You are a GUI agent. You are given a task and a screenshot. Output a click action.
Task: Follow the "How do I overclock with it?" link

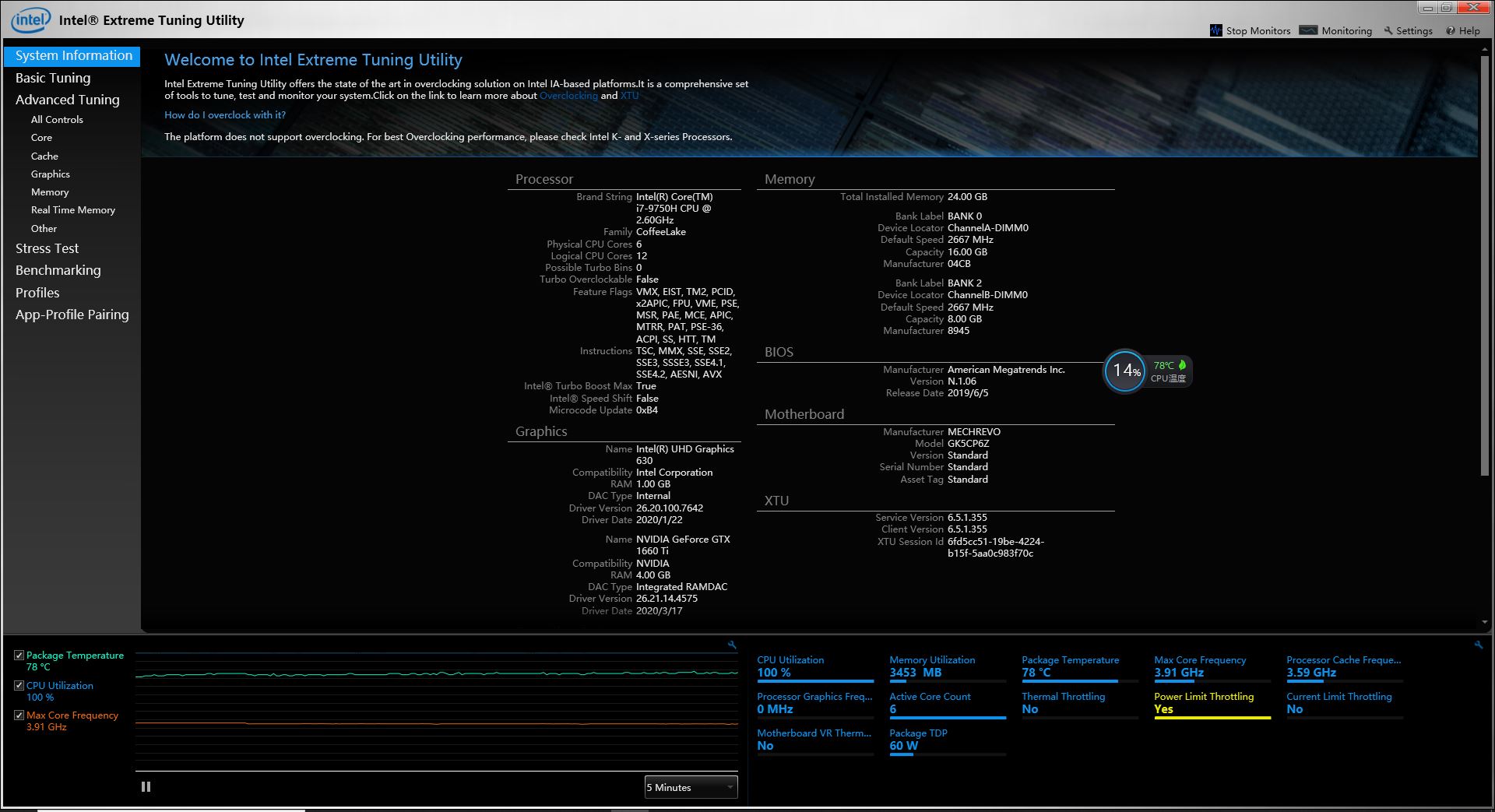(x=225, y=115)
